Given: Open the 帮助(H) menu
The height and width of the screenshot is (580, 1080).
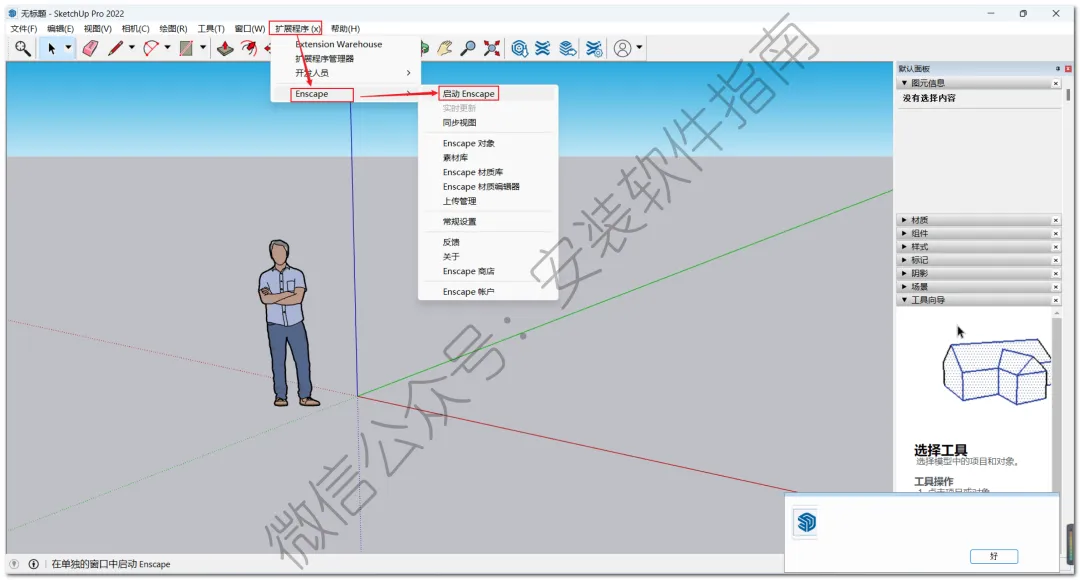Looking at the screenshot, I should pos(345,28).
